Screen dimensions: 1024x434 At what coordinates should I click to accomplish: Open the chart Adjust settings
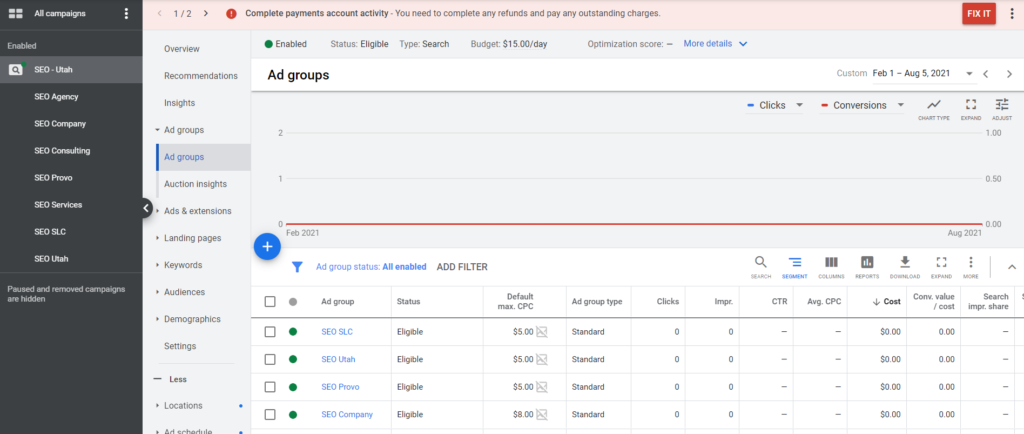point(1002,109)
